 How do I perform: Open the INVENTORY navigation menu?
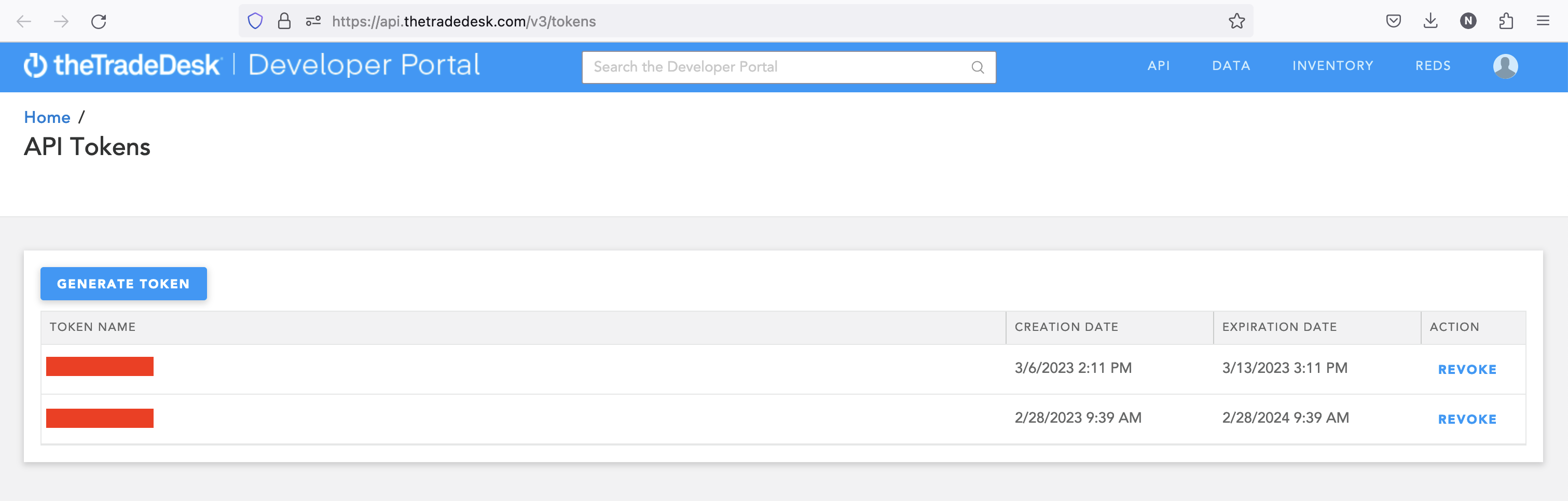[x=1332, y=66]
